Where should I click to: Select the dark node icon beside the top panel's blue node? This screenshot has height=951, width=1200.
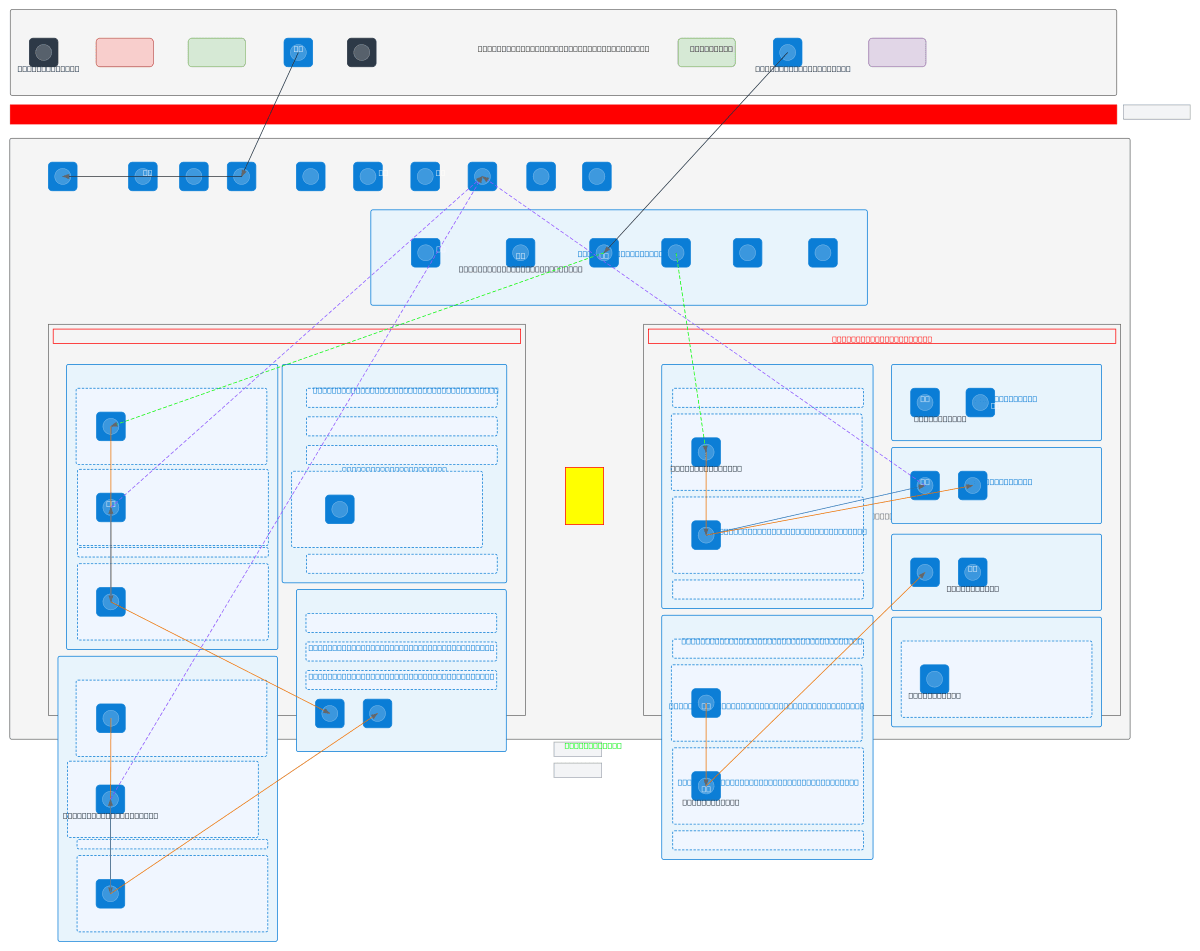tap(362, 52)
